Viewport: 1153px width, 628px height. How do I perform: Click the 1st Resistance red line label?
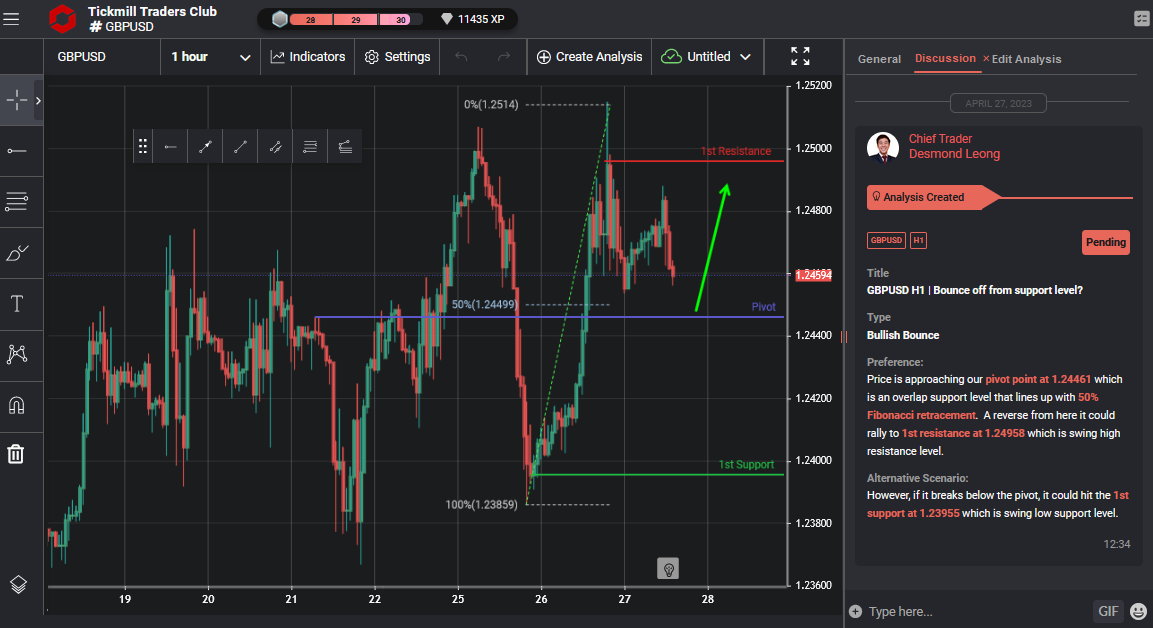pos(735,151)
